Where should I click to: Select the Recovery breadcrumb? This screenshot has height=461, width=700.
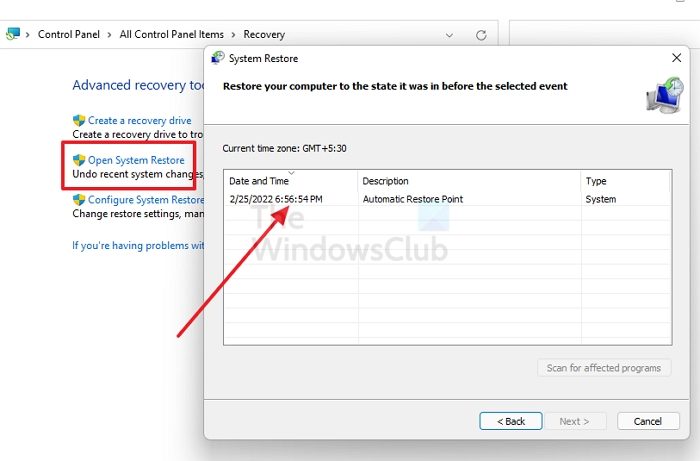point(264,34)
